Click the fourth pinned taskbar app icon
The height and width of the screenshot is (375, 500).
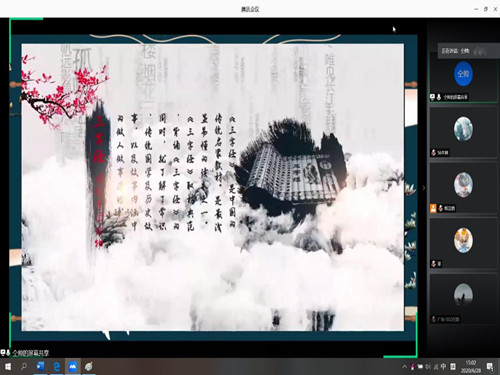pyautogui.click(x=89, y=367)
